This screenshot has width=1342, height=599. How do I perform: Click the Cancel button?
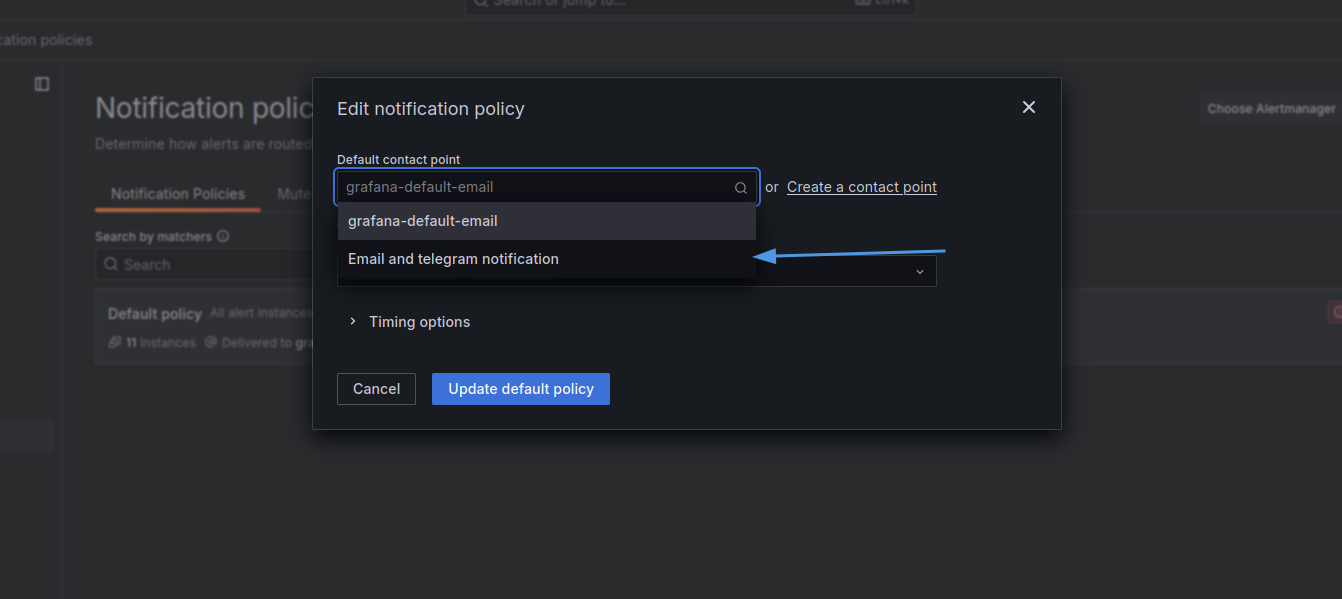pyautogui.click(x=376, y=389)
